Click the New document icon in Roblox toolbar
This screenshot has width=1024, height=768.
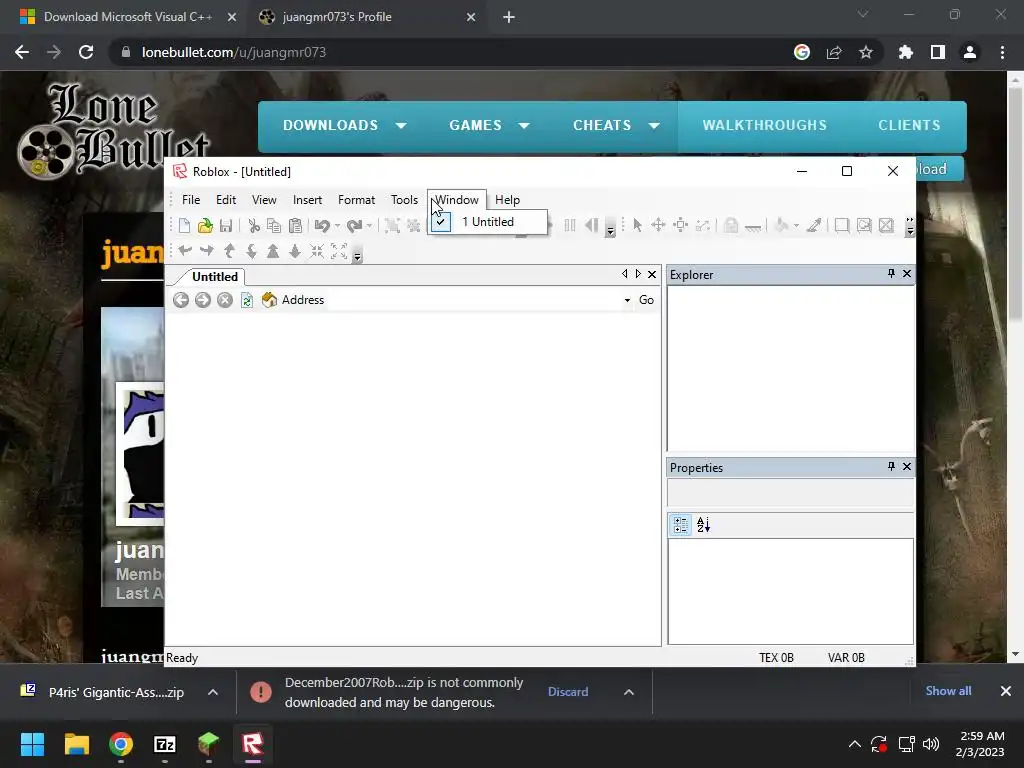(184, 226)
